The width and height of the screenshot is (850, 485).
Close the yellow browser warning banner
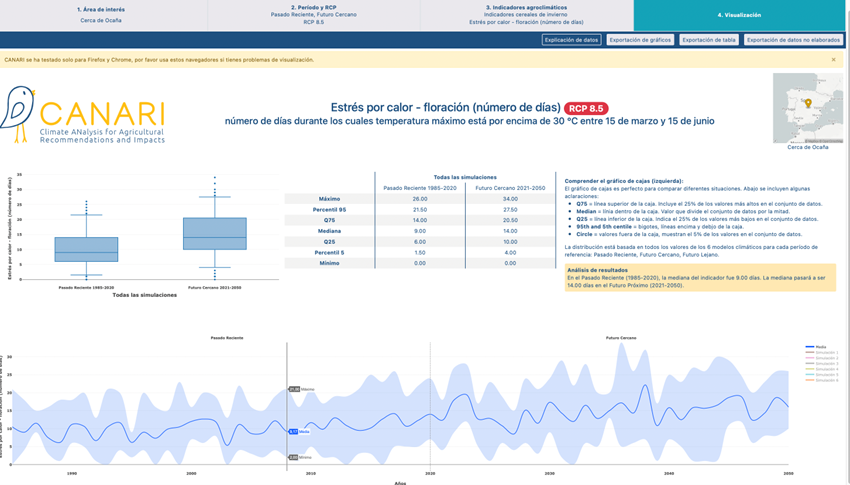(x=833, y=60)
